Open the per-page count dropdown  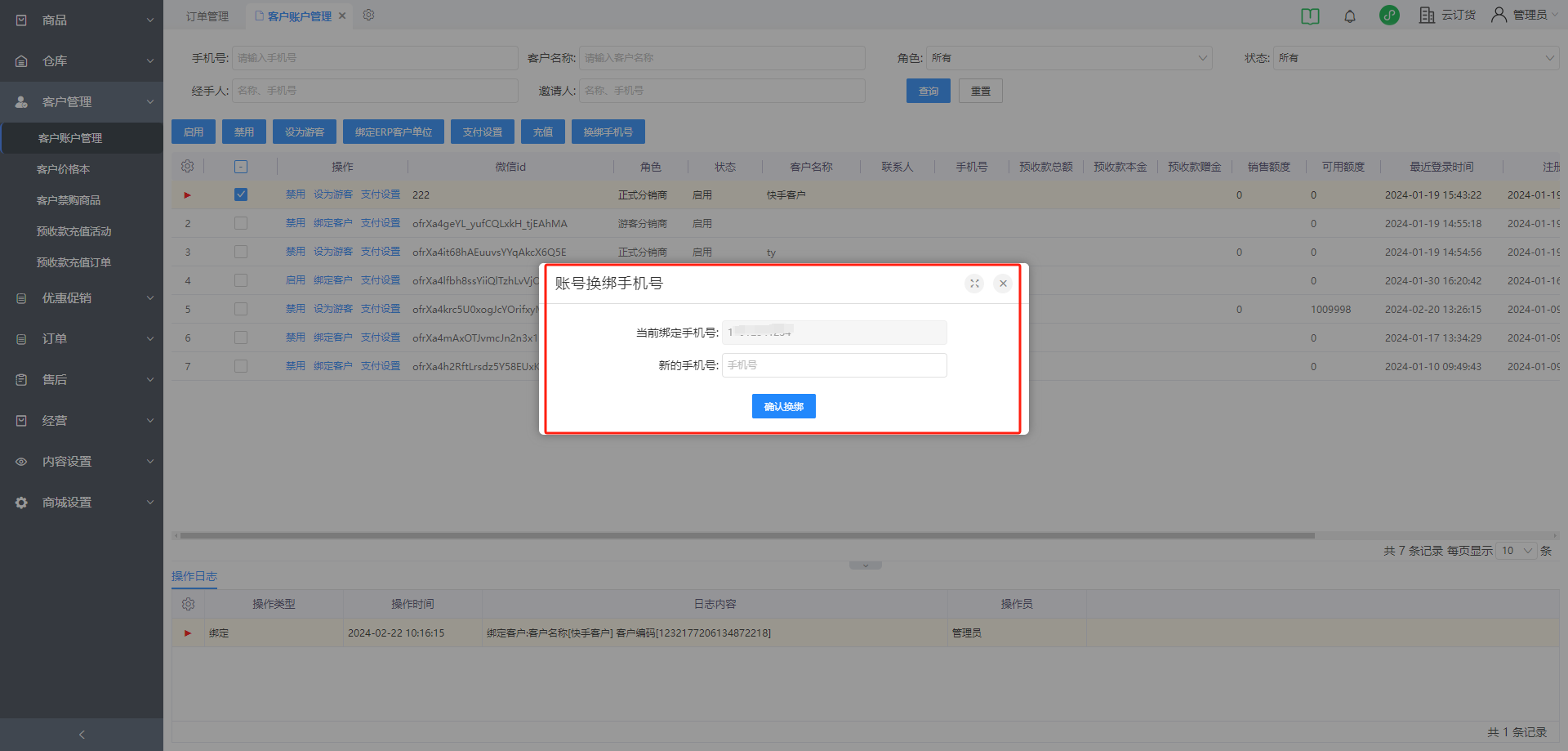point(1517,551)
